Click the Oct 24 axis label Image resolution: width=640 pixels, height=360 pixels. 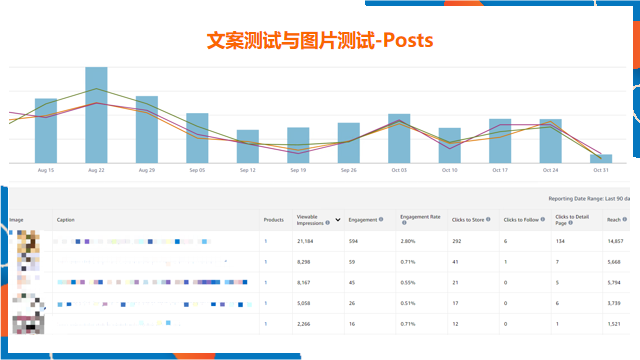click(x=550, y=170)
